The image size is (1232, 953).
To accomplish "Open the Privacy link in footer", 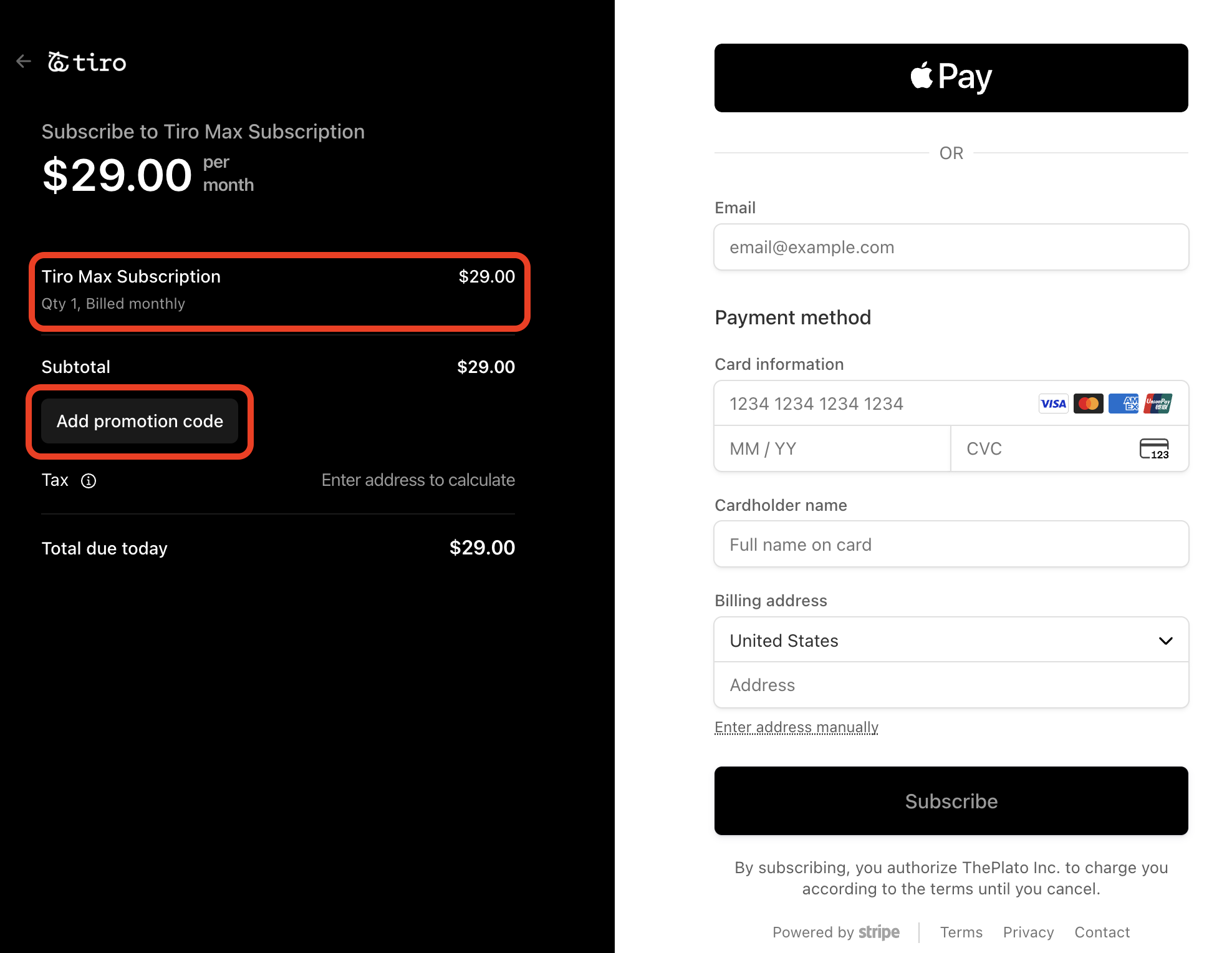I will [x=1028, y=932].
